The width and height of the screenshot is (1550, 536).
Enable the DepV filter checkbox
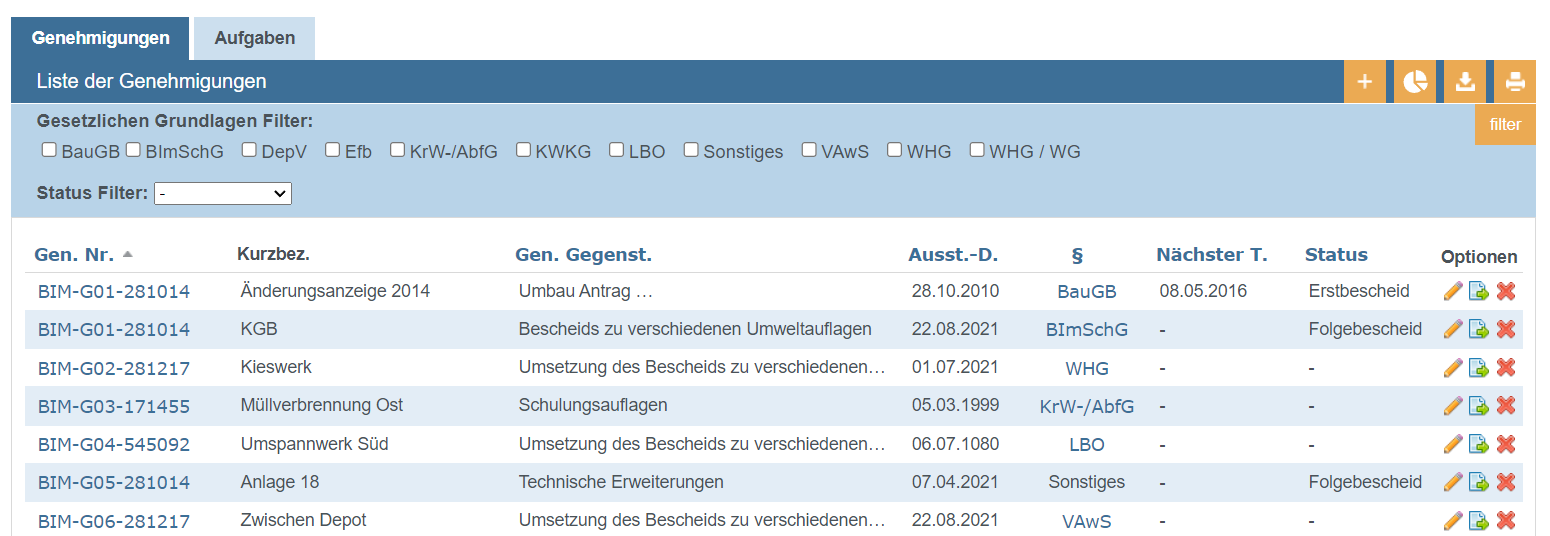[x=249, y=150]
